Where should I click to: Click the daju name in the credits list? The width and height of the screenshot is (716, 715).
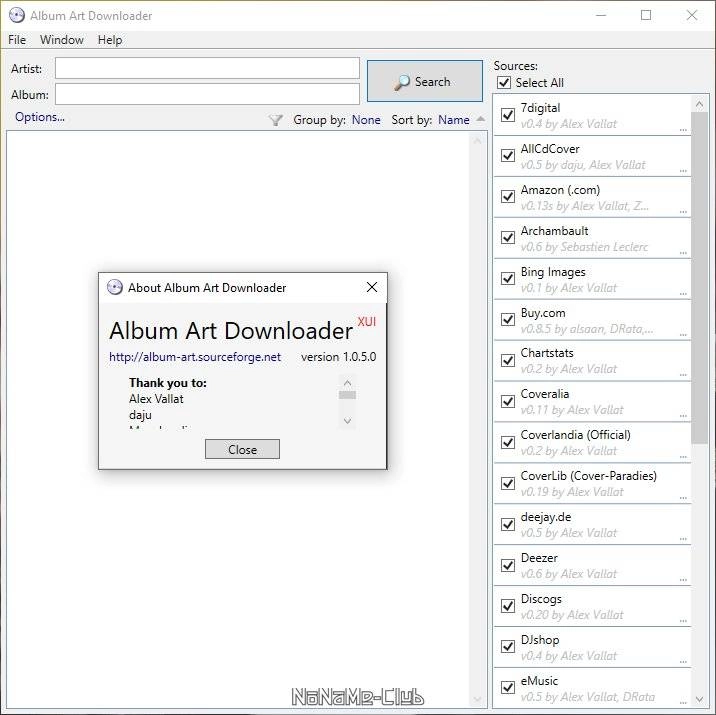(x=140, y=415)
